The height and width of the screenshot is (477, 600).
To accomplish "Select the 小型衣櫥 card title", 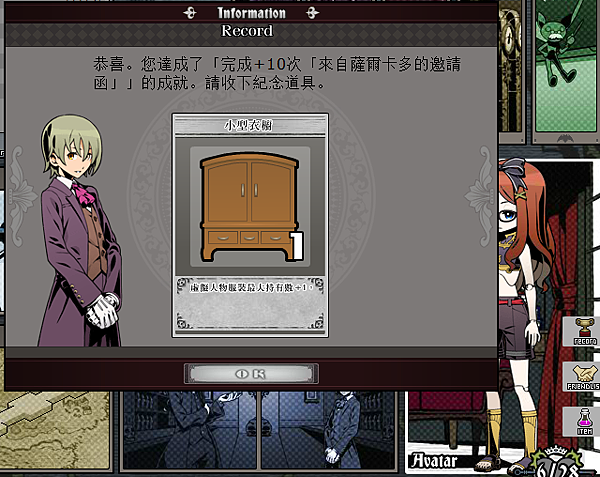I will tap(249, 125).
